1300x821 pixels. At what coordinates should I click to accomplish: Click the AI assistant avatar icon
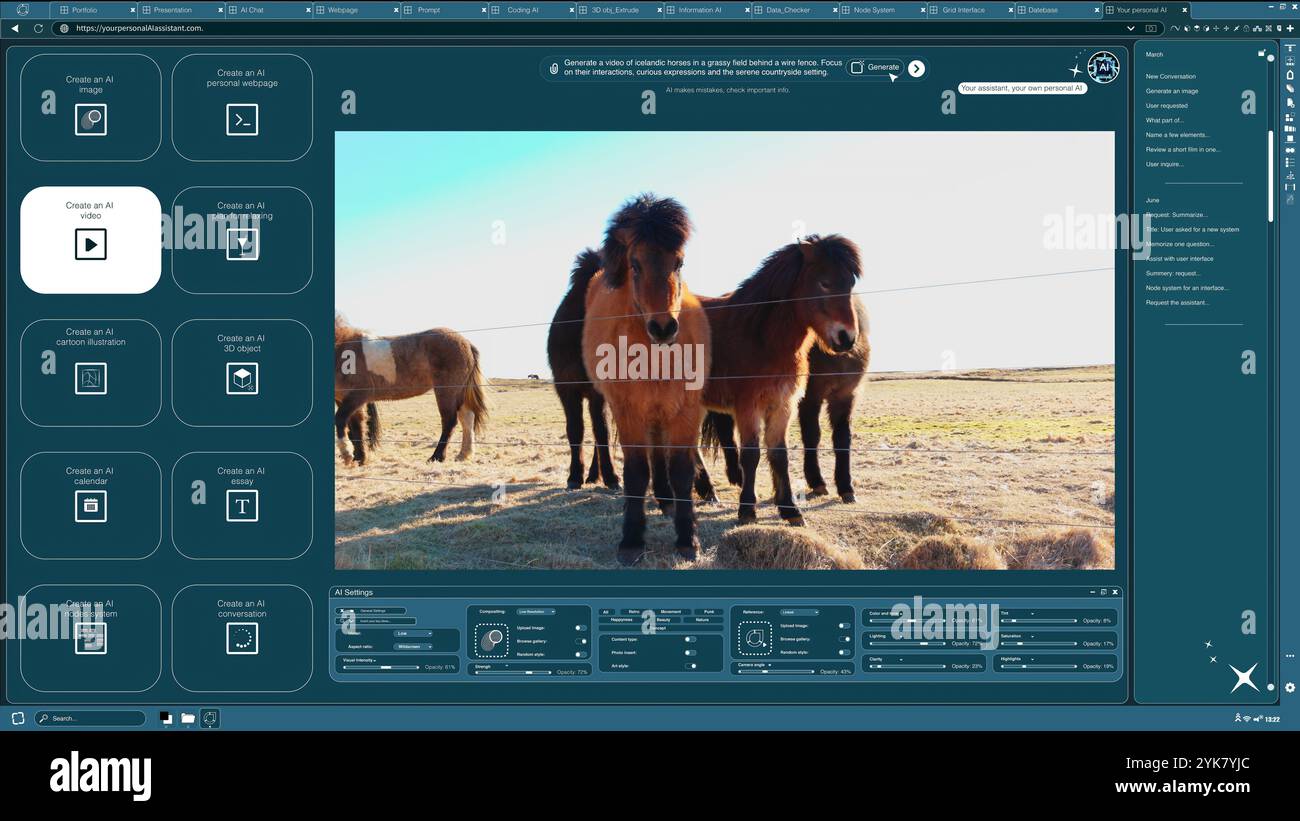[1103, 67]
